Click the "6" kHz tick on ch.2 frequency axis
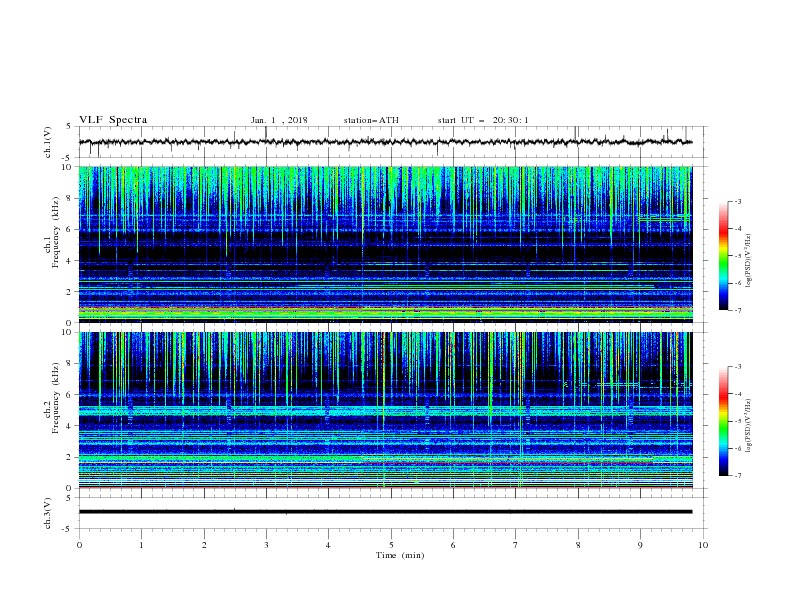Screen dimensions: 792x612 (x=70, y=395)
